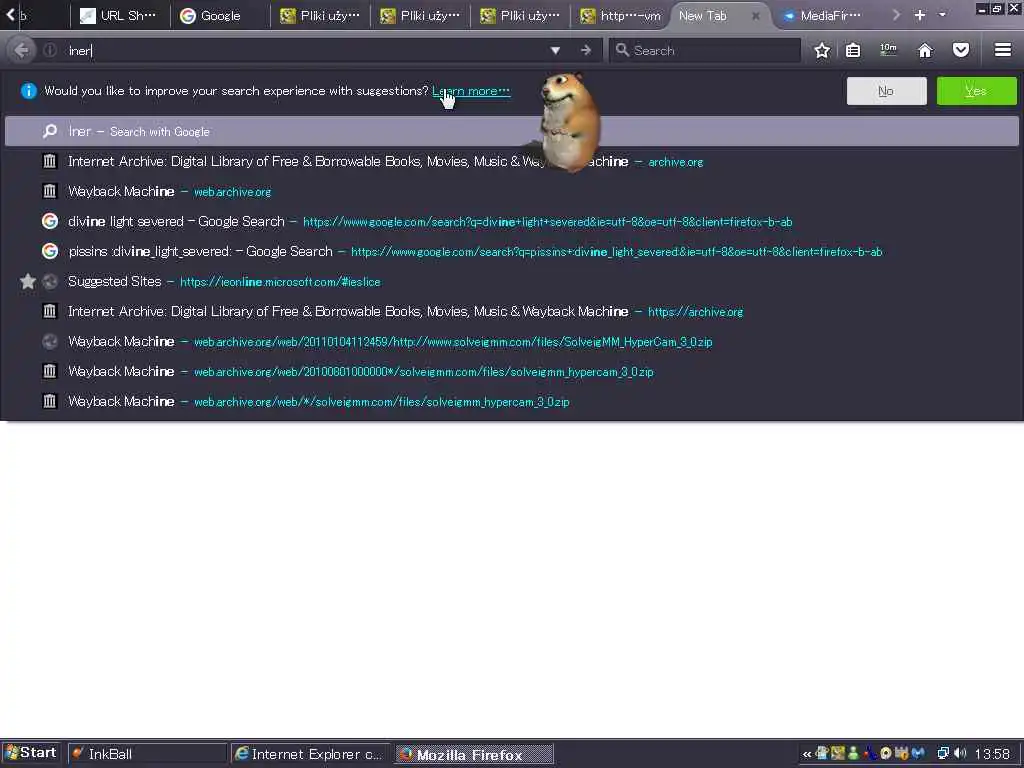1024x768 pixels.
Task: Open Wayback Machine web.archive.org suggestion
Action: point(511,191)
